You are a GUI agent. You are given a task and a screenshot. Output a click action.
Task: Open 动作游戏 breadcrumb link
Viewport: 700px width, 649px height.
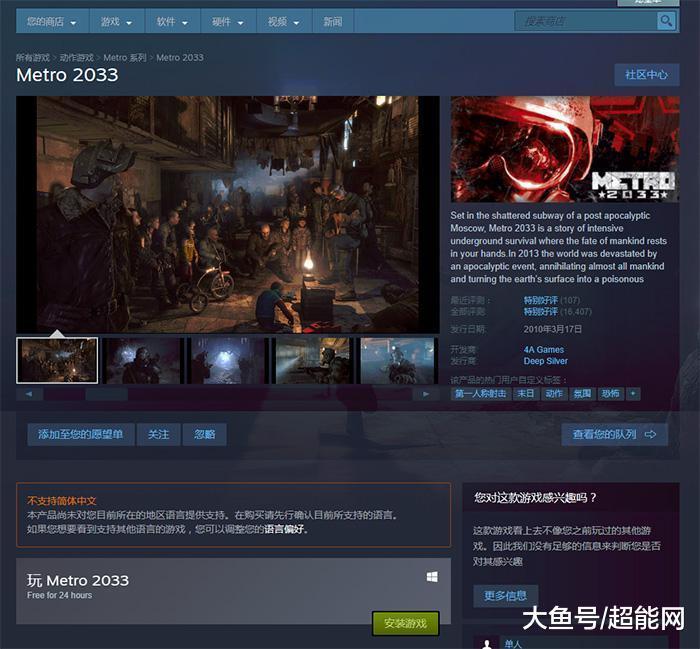point(76,58)
